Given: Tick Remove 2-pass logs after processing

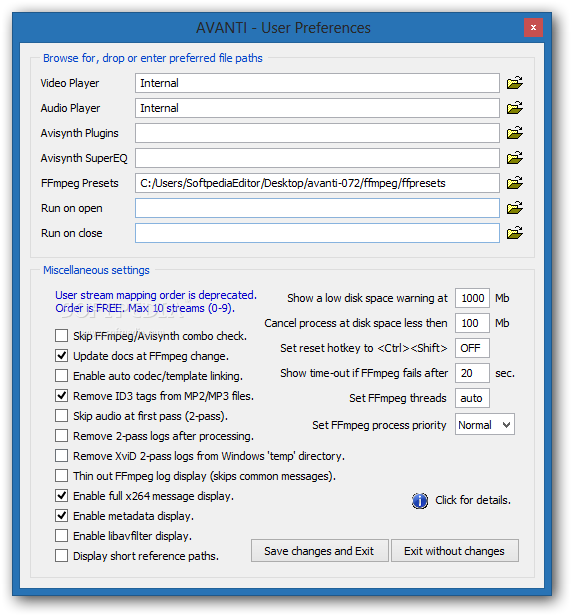Looking at the screenshot, I should [61, 436].
